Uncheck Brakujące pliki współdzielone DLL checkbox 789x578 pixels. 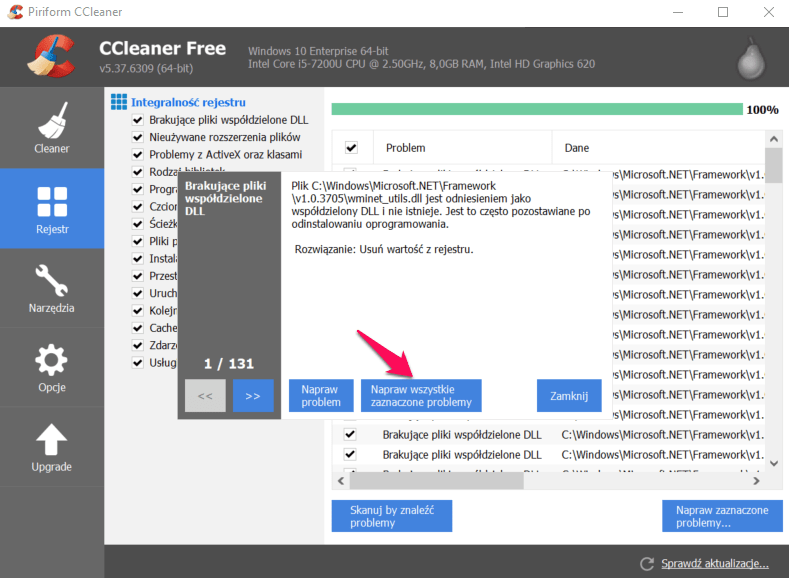coord(137,119)
